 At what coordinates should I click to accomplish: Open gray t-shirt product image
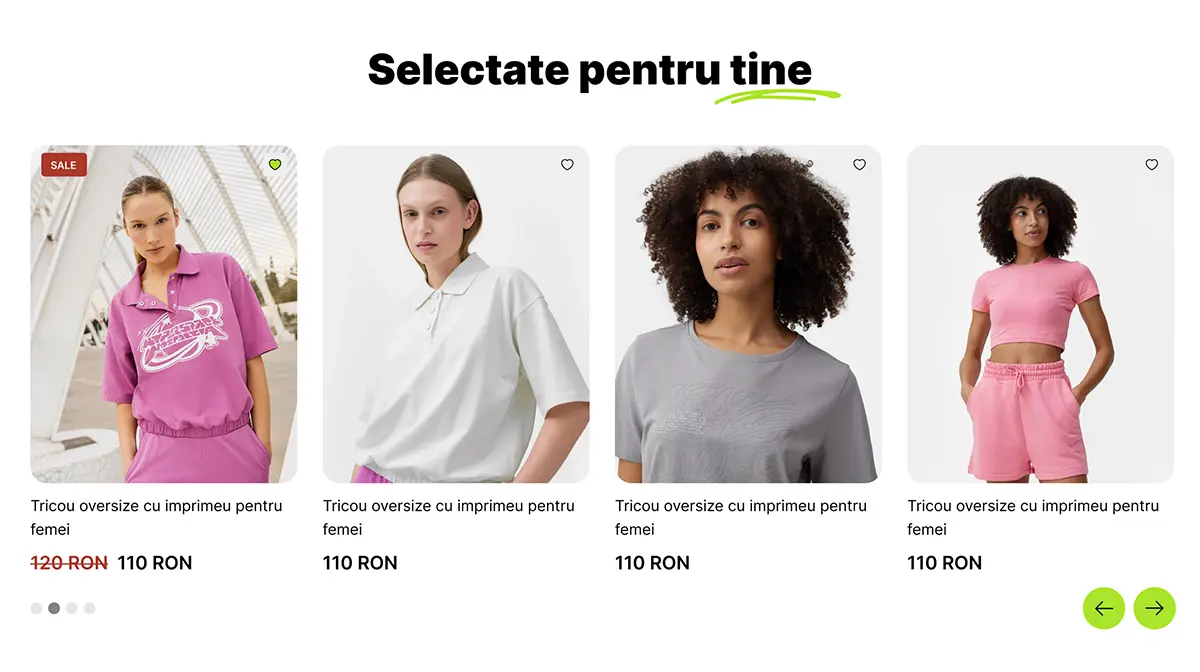point(748,315)
